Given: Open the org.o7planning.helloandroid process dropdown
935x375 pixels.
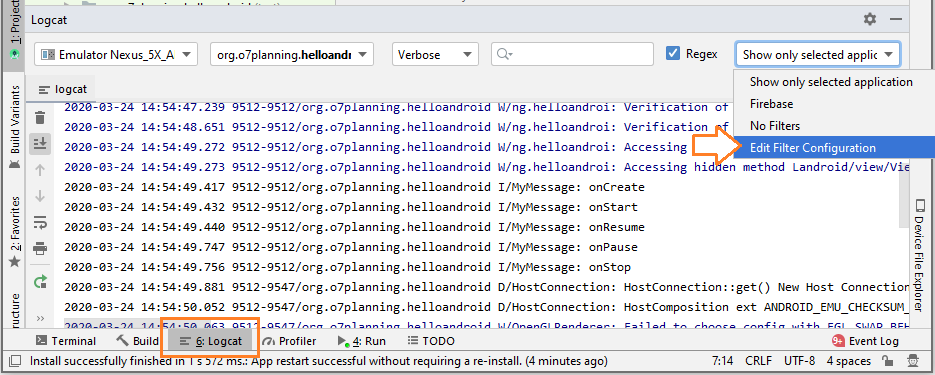Looking at the screenshot, I should click(292, 54).
